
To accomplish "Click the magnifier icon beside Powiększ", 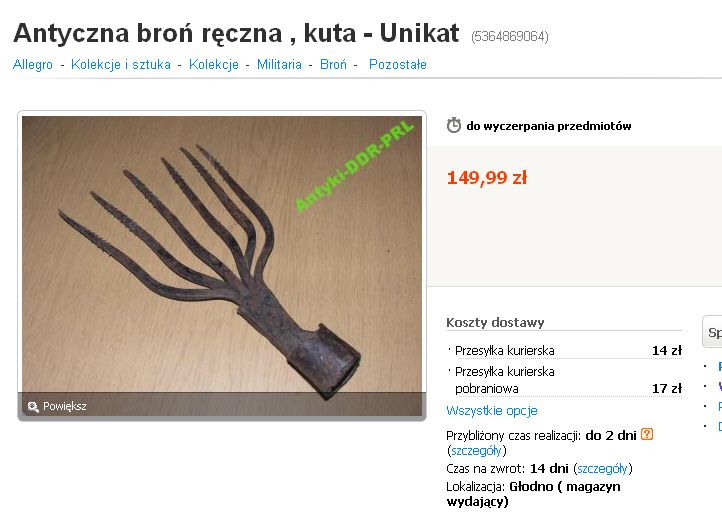I will [33, 406].
